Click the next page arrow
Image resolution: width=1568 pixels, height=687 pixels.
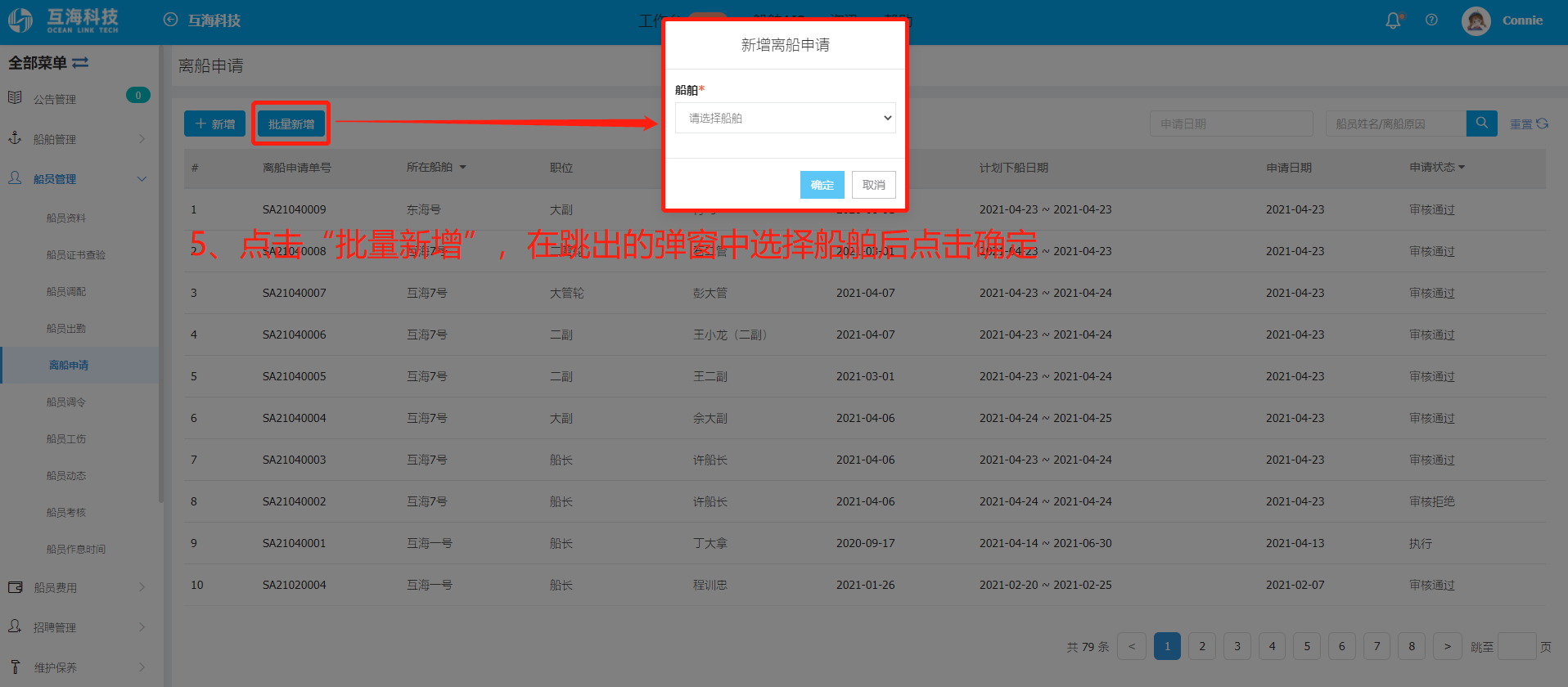click(x=1447, y=646)
